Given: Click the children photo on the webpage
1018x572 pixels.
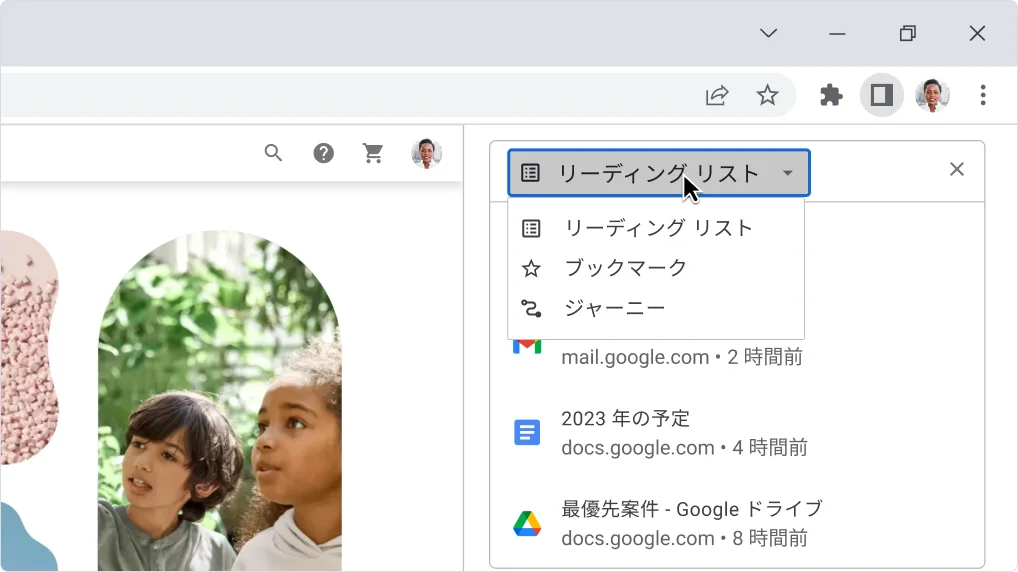Looking at the screenshot, I should pos(220,401).
